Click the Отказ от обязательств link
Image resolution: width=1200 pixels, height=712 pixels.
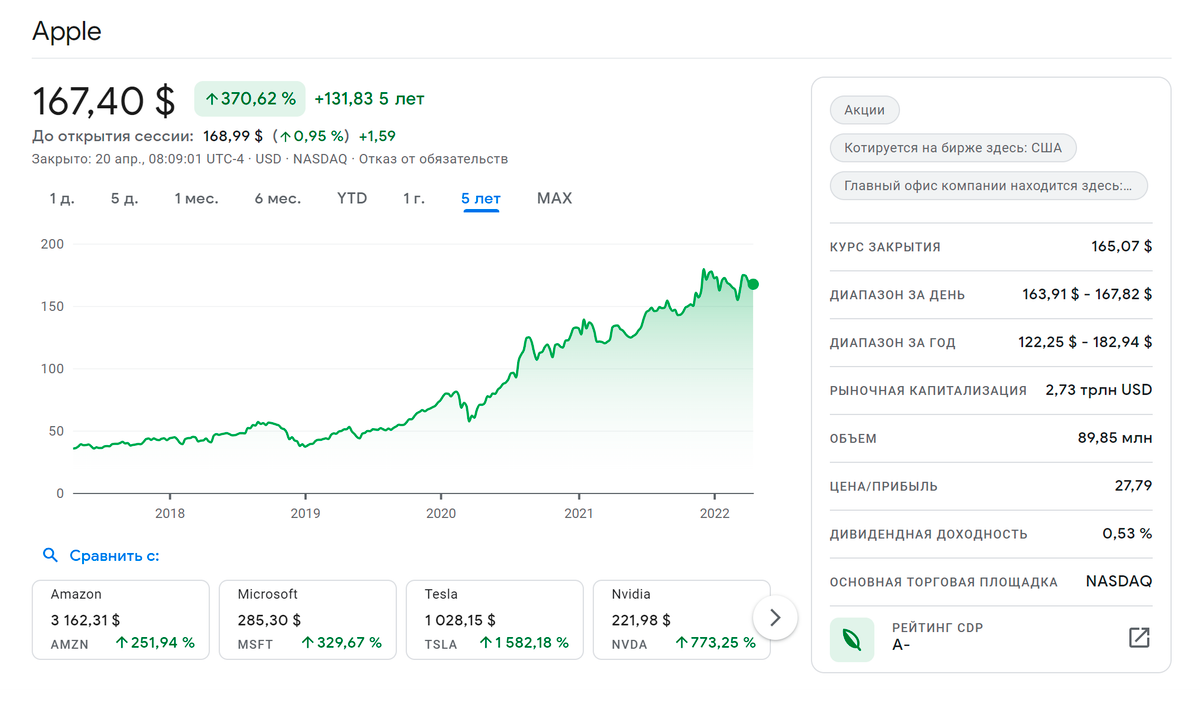click(433, 159)
